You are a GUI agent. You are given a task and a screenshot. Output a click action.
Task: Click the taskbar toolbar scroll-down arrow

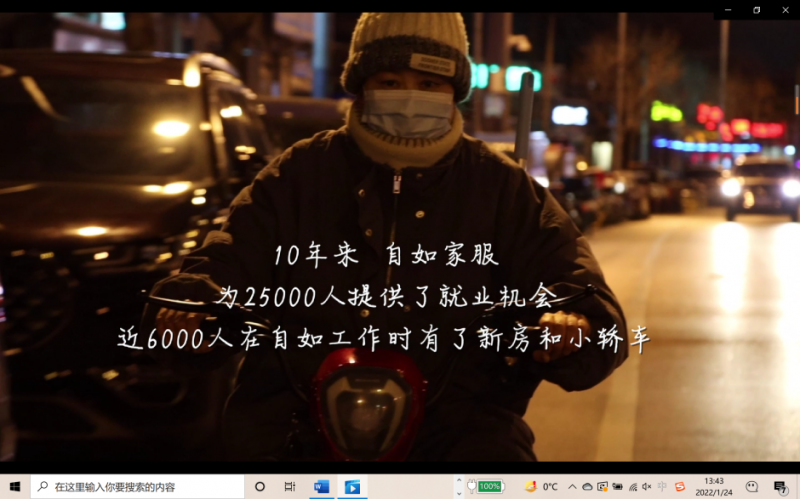point(459,493)
